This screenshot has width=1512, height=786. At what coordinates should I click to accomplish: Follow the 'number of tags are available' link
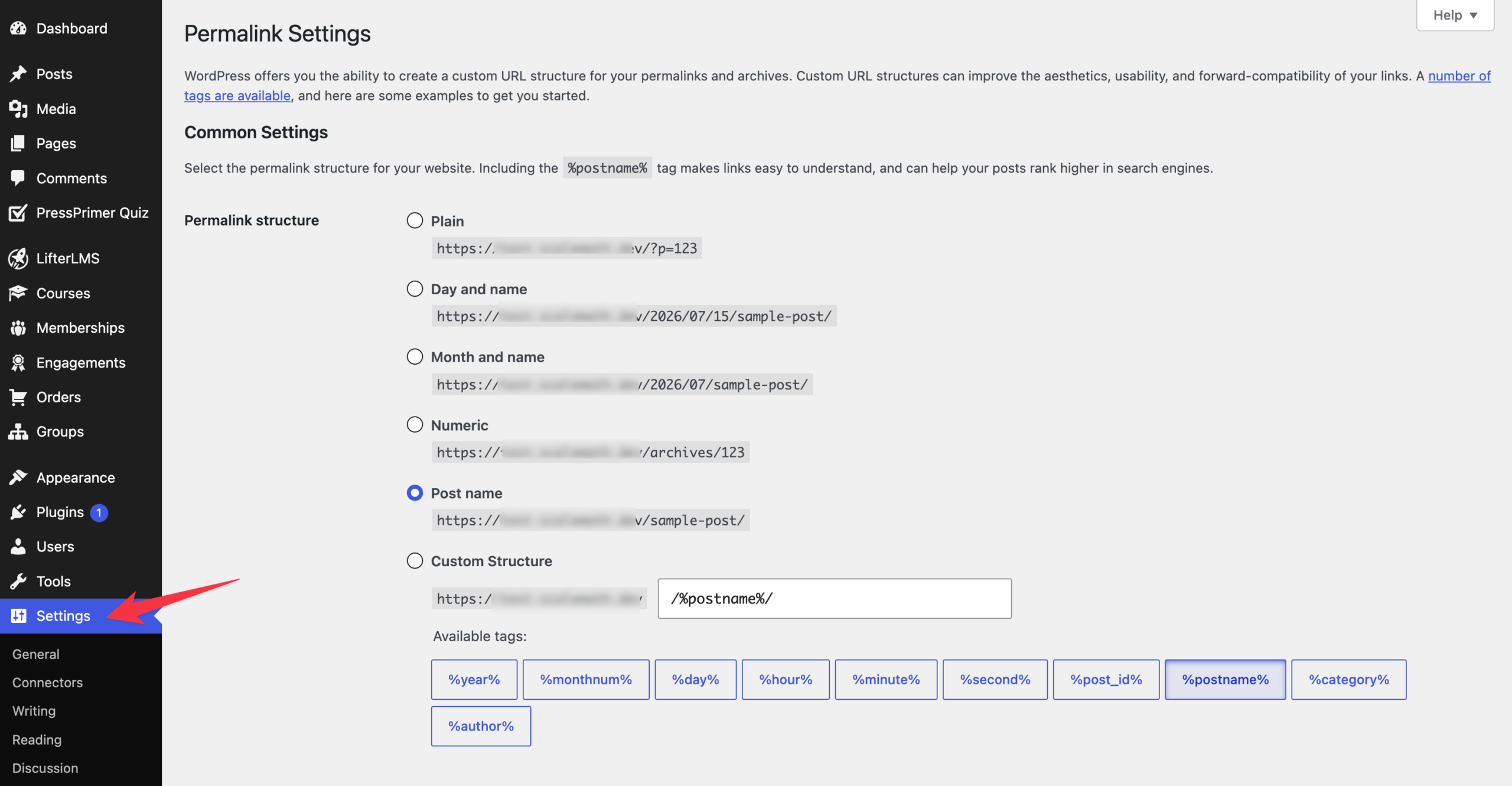click(x=1459, y=76)
